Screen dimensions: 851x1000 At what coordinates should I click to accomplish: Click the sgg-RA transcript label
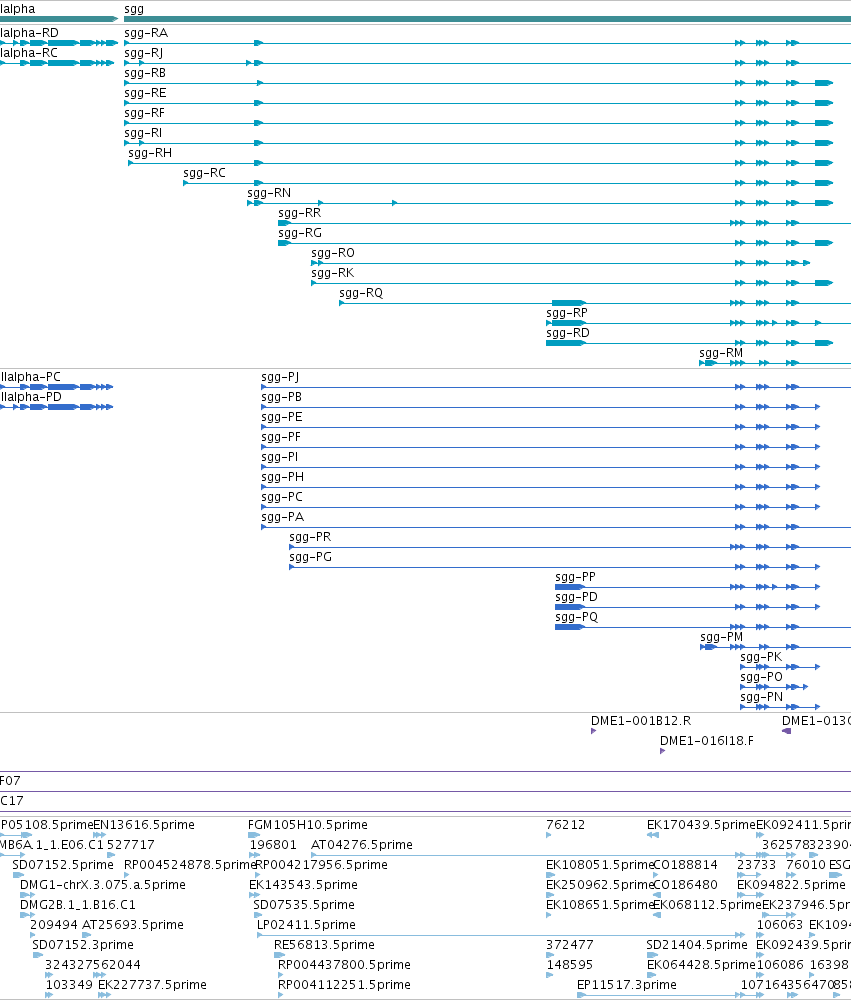[x=146, y=33]
